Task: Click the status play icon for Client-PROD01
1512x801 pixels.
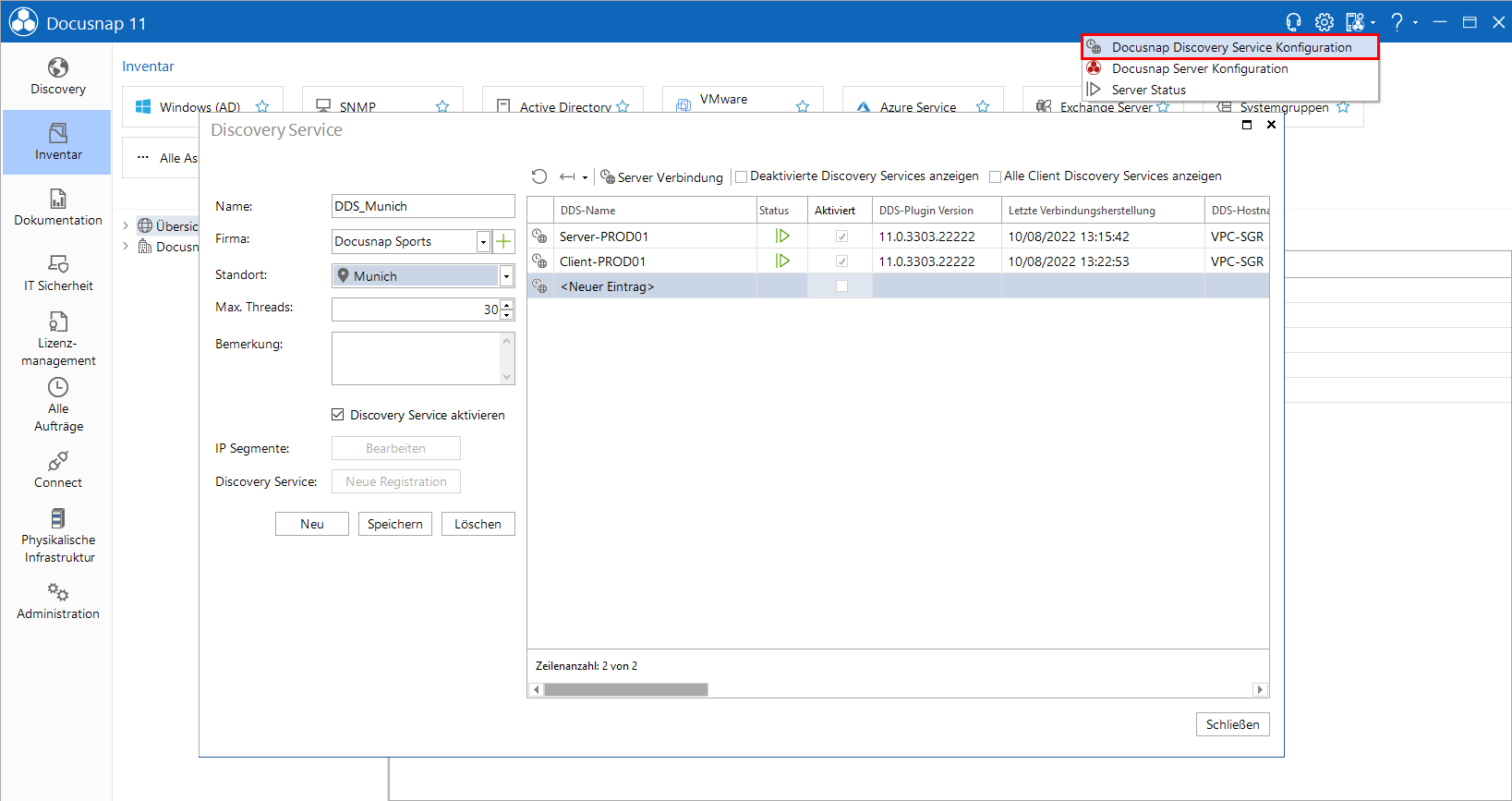Action: [782, 261]
